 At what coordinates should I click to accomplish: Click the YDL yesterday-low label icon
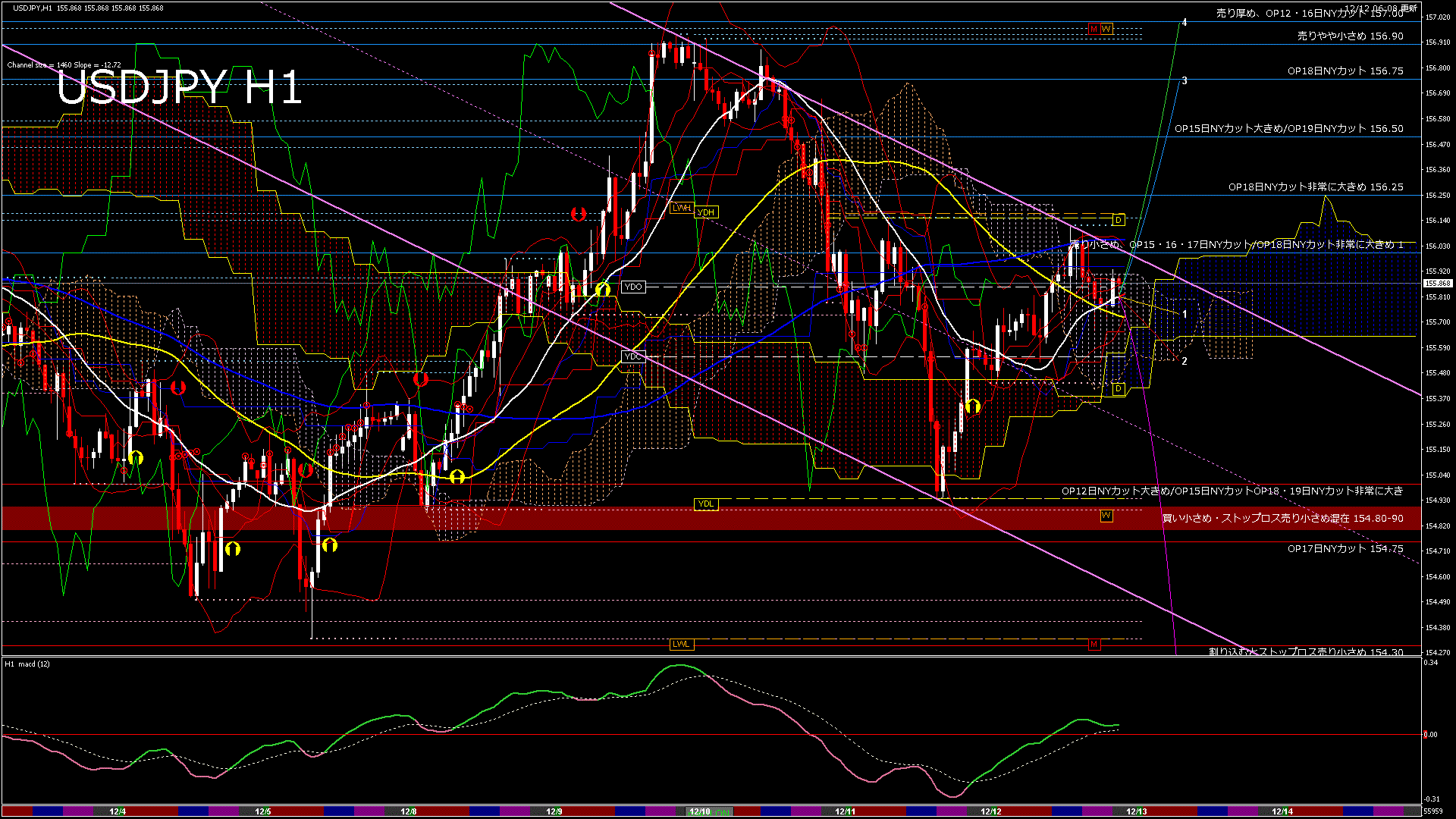coord(705,504)
